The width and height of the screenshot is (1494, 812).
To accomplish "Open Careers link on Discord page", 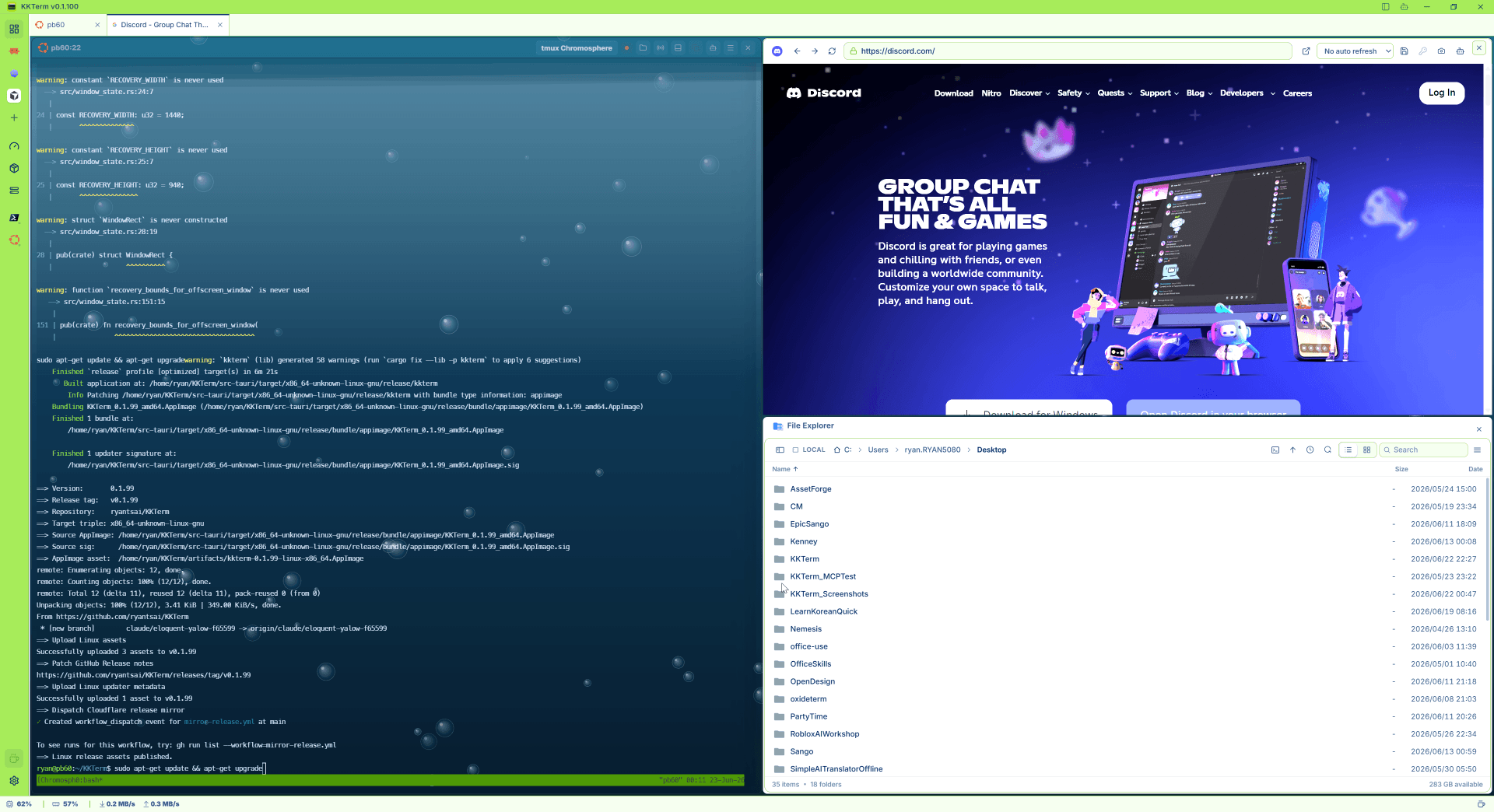I will coord(1297,93).
